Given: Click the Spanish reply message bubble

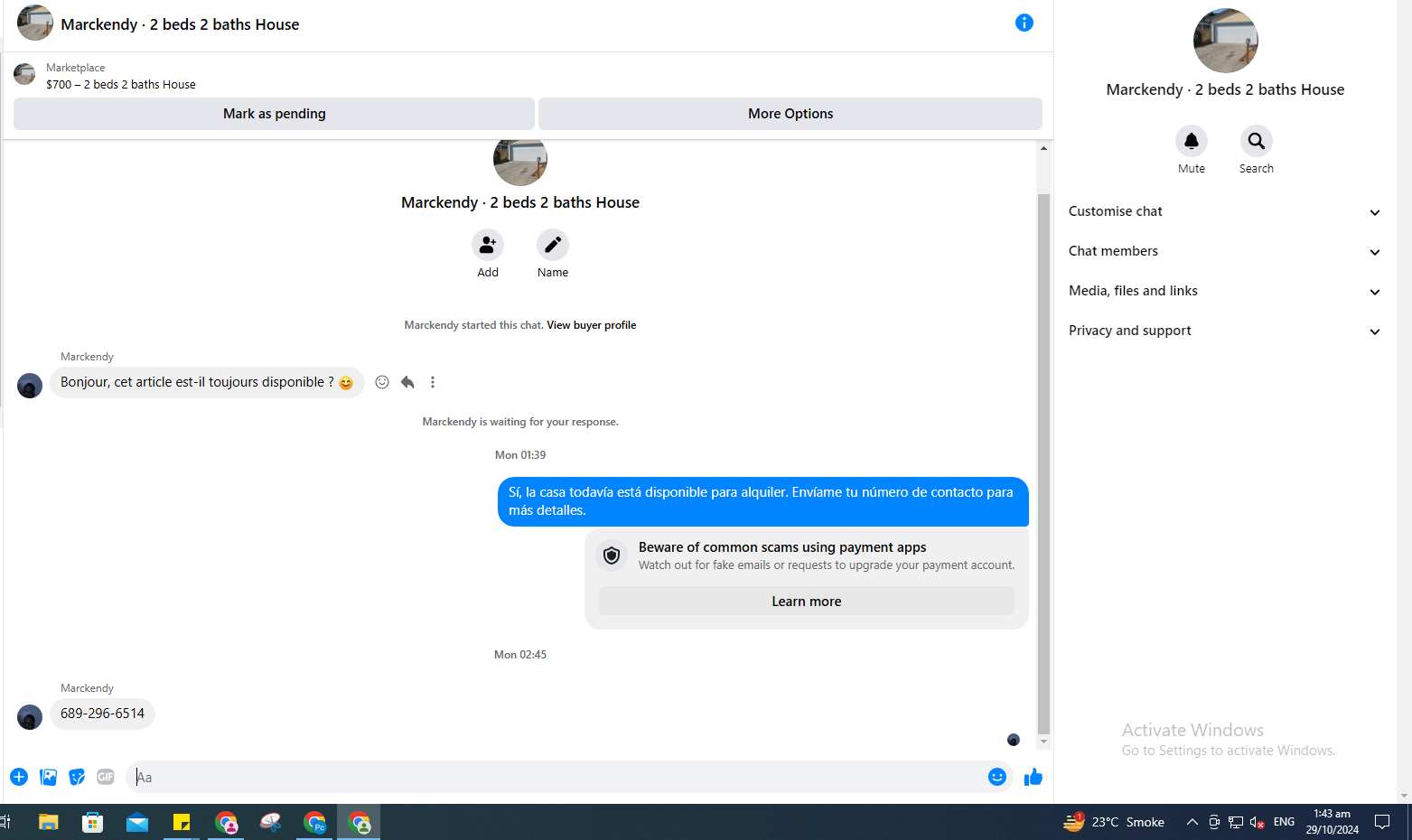Looking at the screenshot, I should (x=762, y=501).
